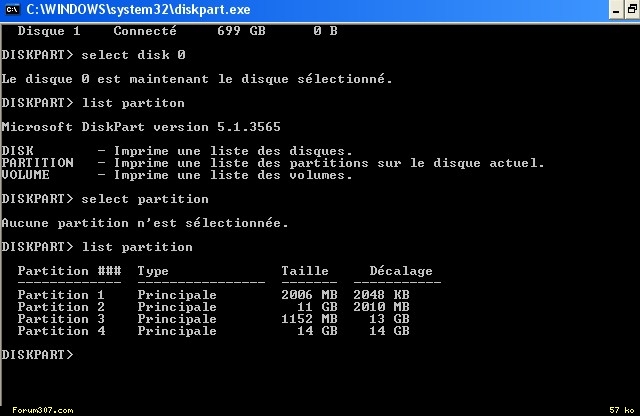The width and height of the screenshot is (640, 416).
Task: Click the console icon in the title bar
Action: tap(11, 9)
